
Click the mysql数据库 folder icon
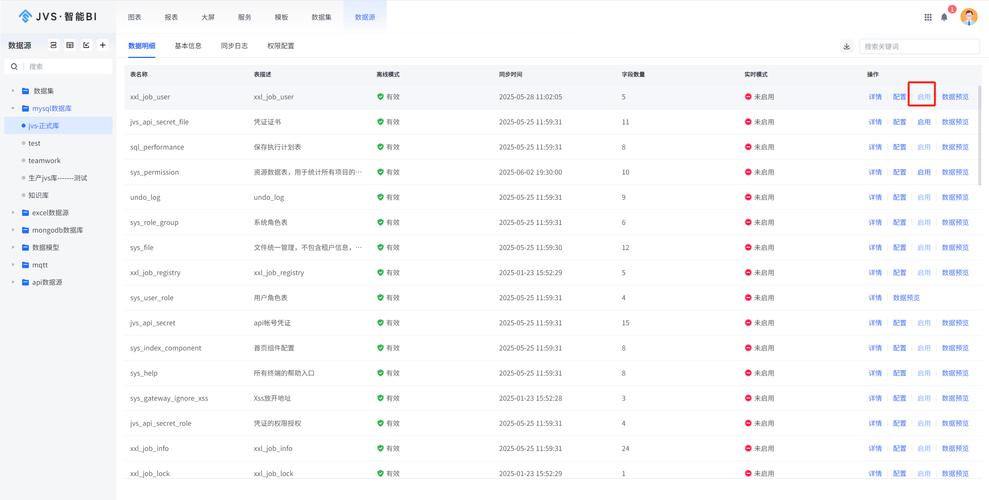click(x=25, y=108)
